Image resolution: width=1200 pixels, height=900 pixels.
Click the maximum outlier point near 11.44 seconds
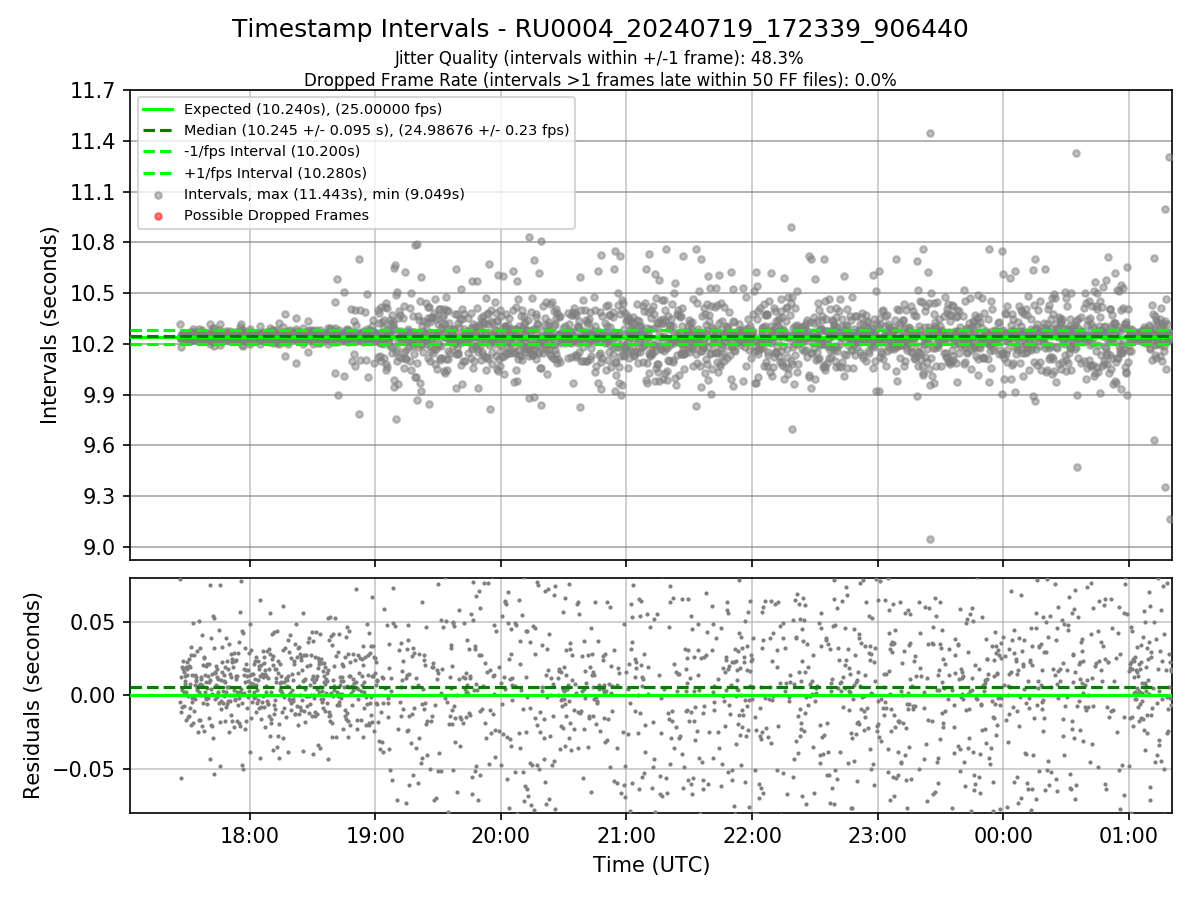click(930, 133)
